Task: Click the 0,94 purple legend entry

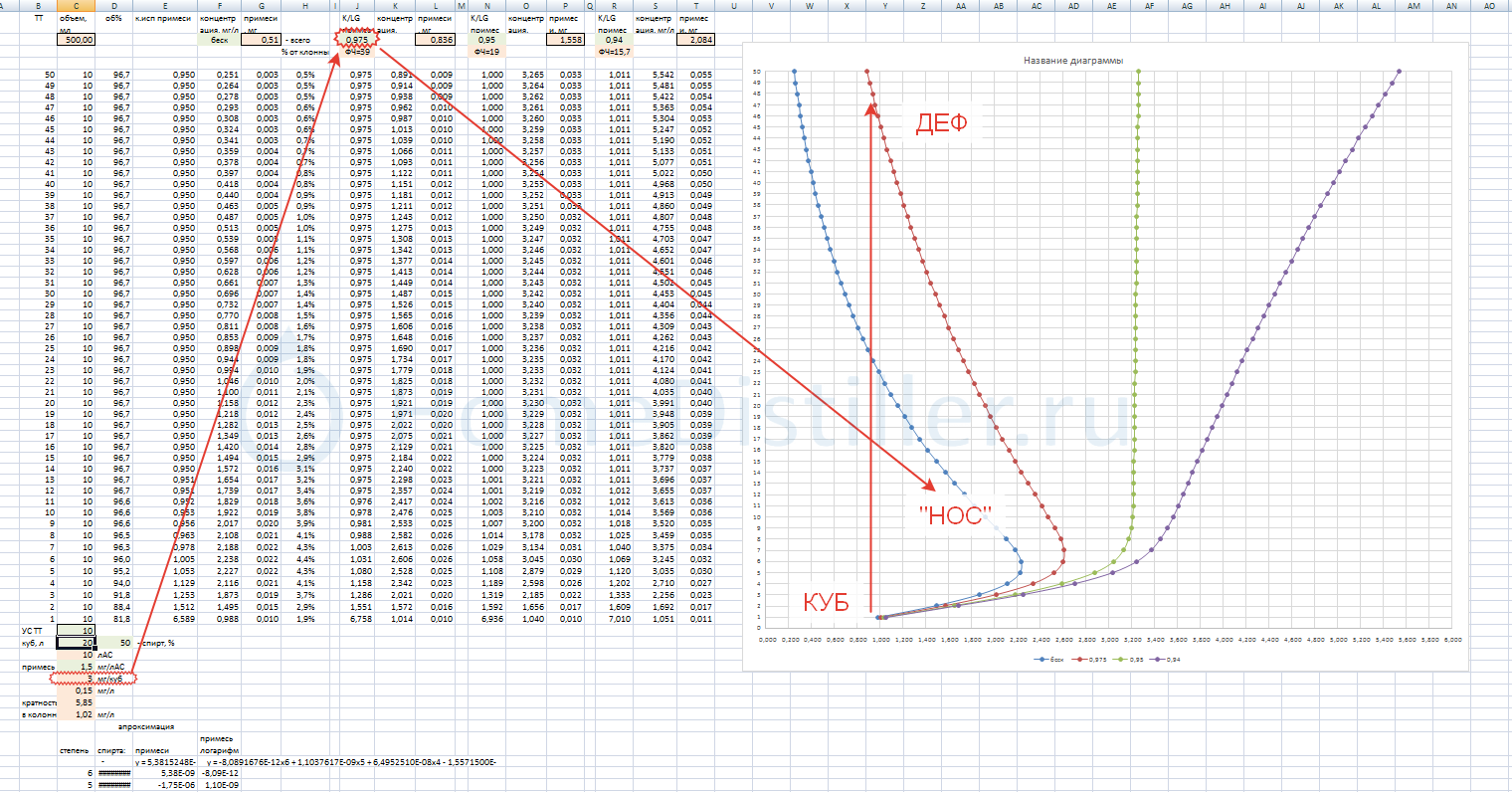Action: [x=1171, y=660]
